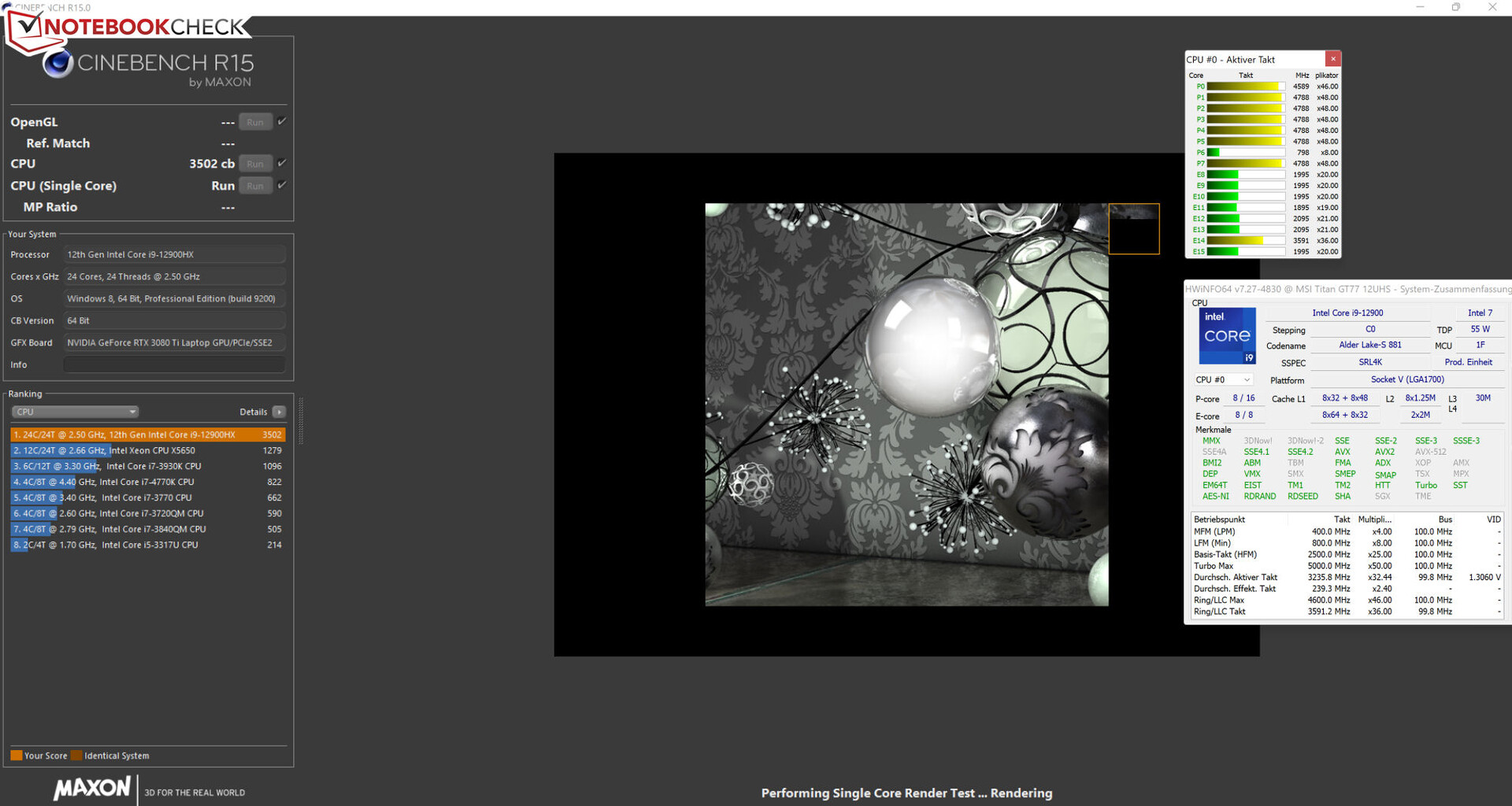Select the Core i7-3770 ranking row
Viewport: 1512px width, 806px height.
(147, 497)
